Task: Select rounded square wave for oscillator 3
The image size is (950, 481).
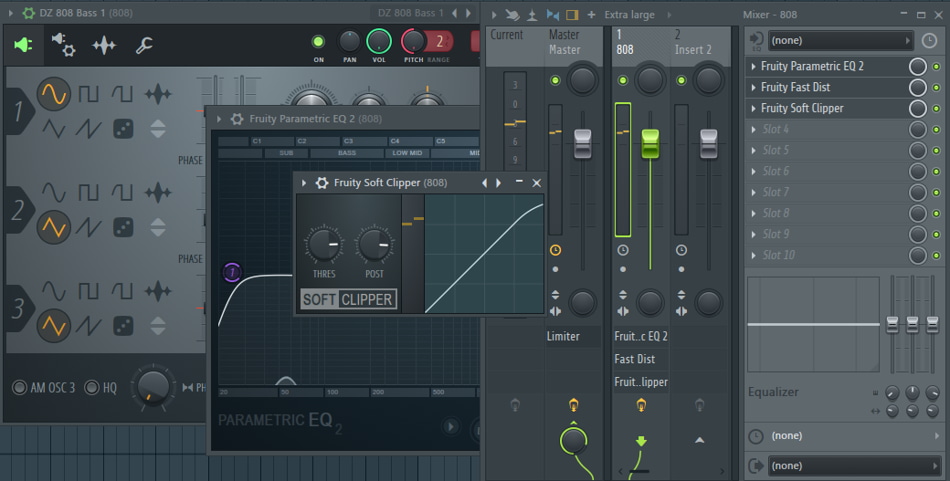Action: [x=122, y=291]
